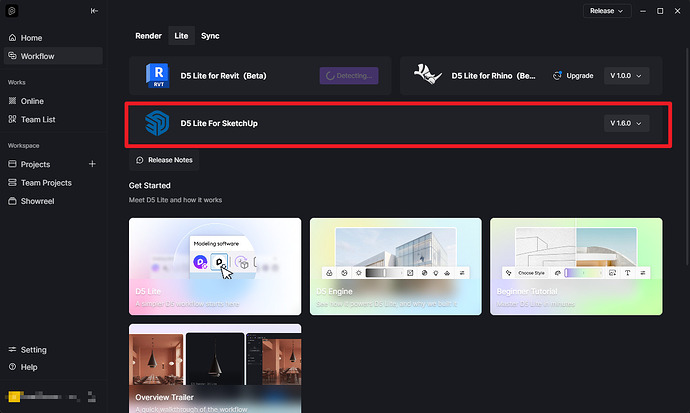Screen dimensions: 690x413
Task: Click Upgrade for D5 Lite for Rhino
Action: click(573, 76)
